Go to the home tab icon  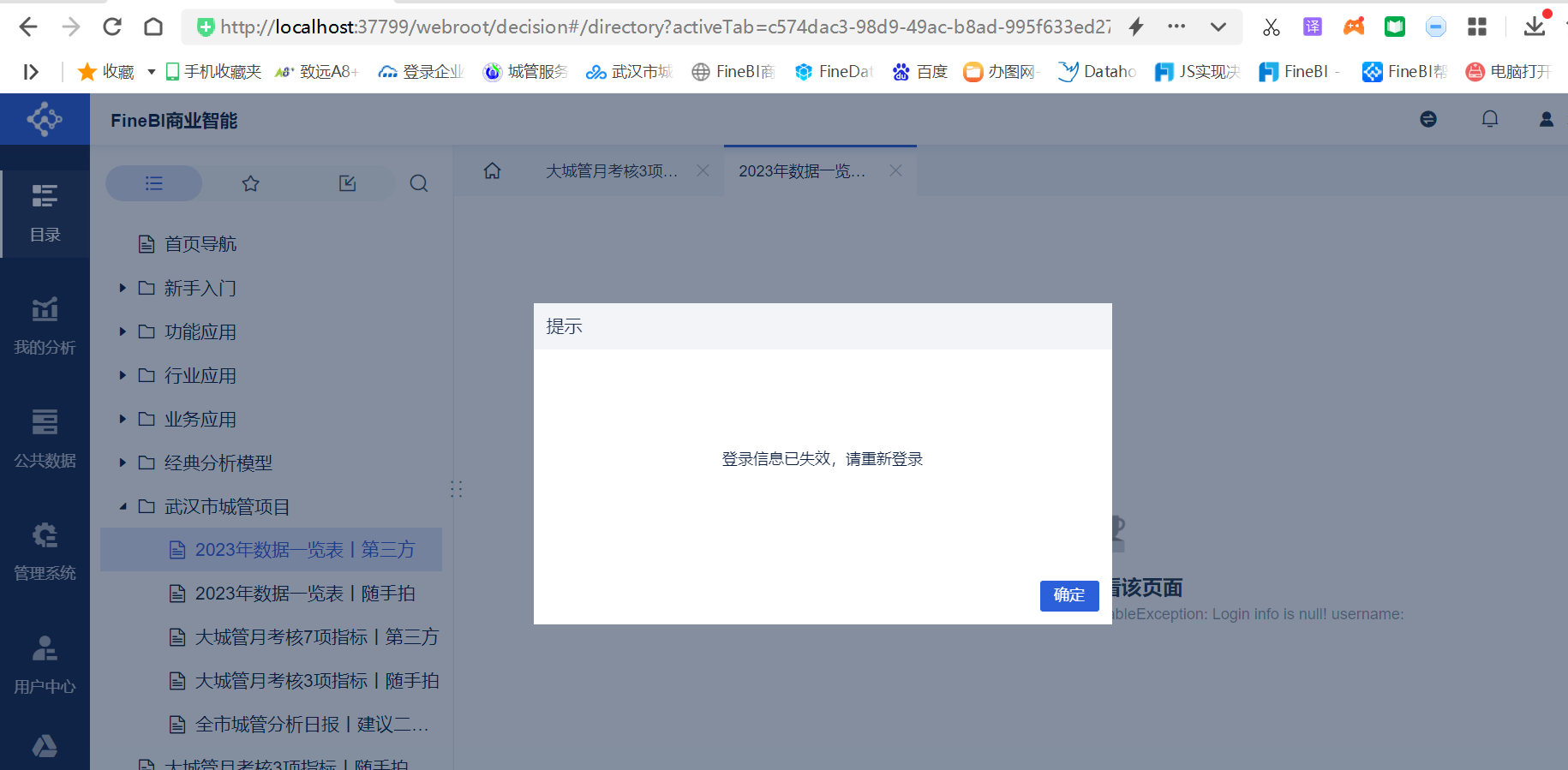[492, 171]
